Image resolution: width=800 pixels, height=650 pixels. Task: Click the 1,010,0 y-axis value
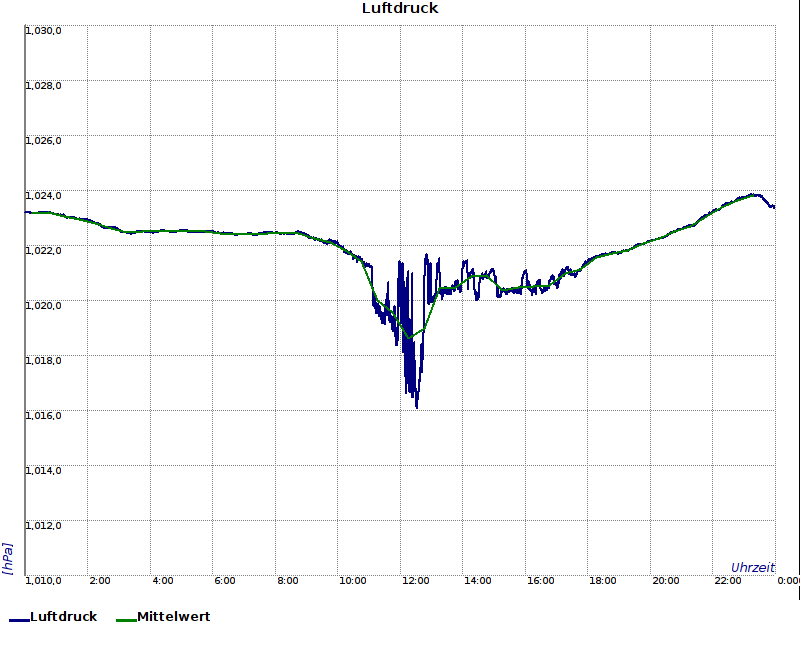click(43, 581)
